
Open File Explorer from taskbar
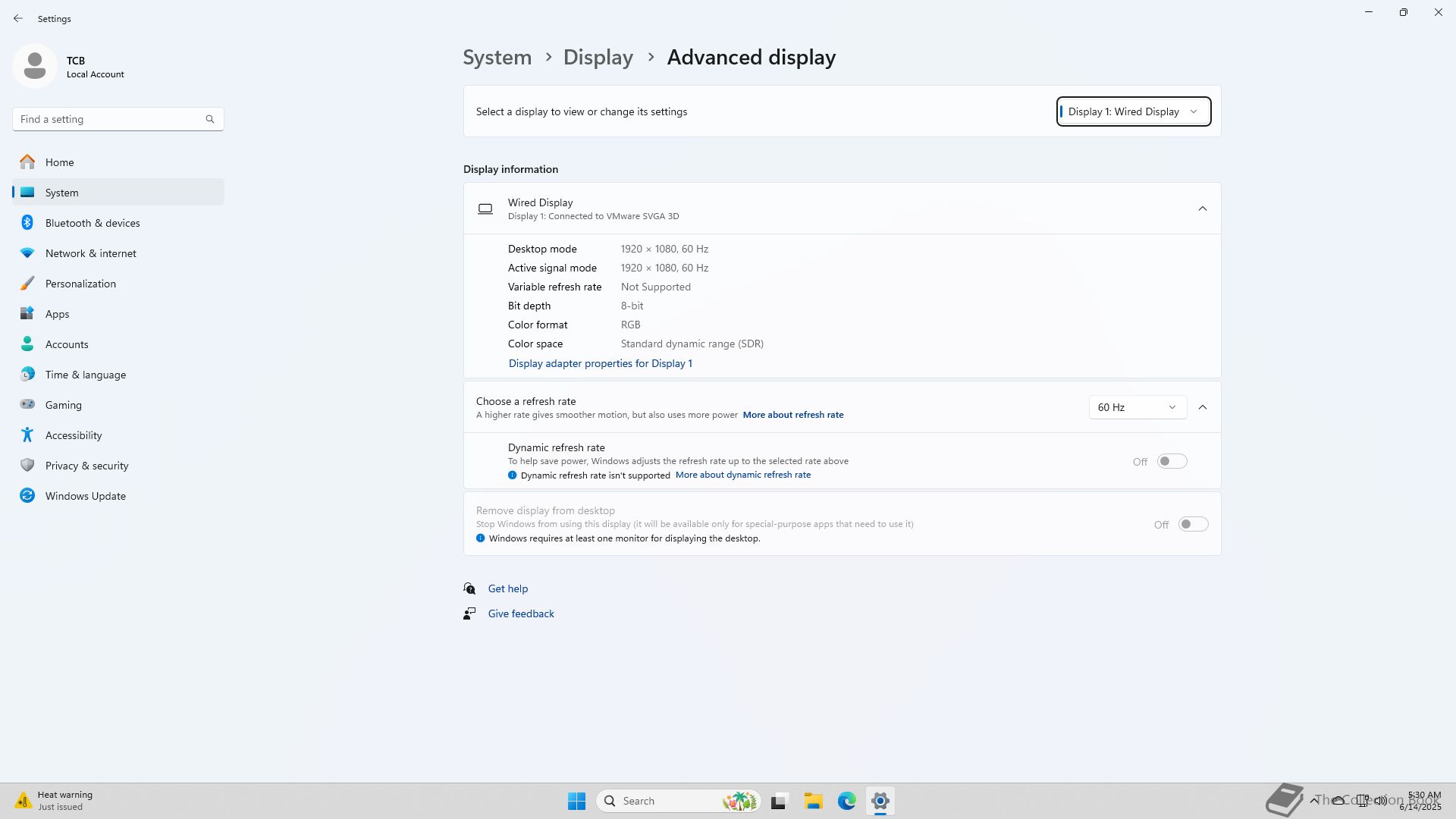[813, 801]
